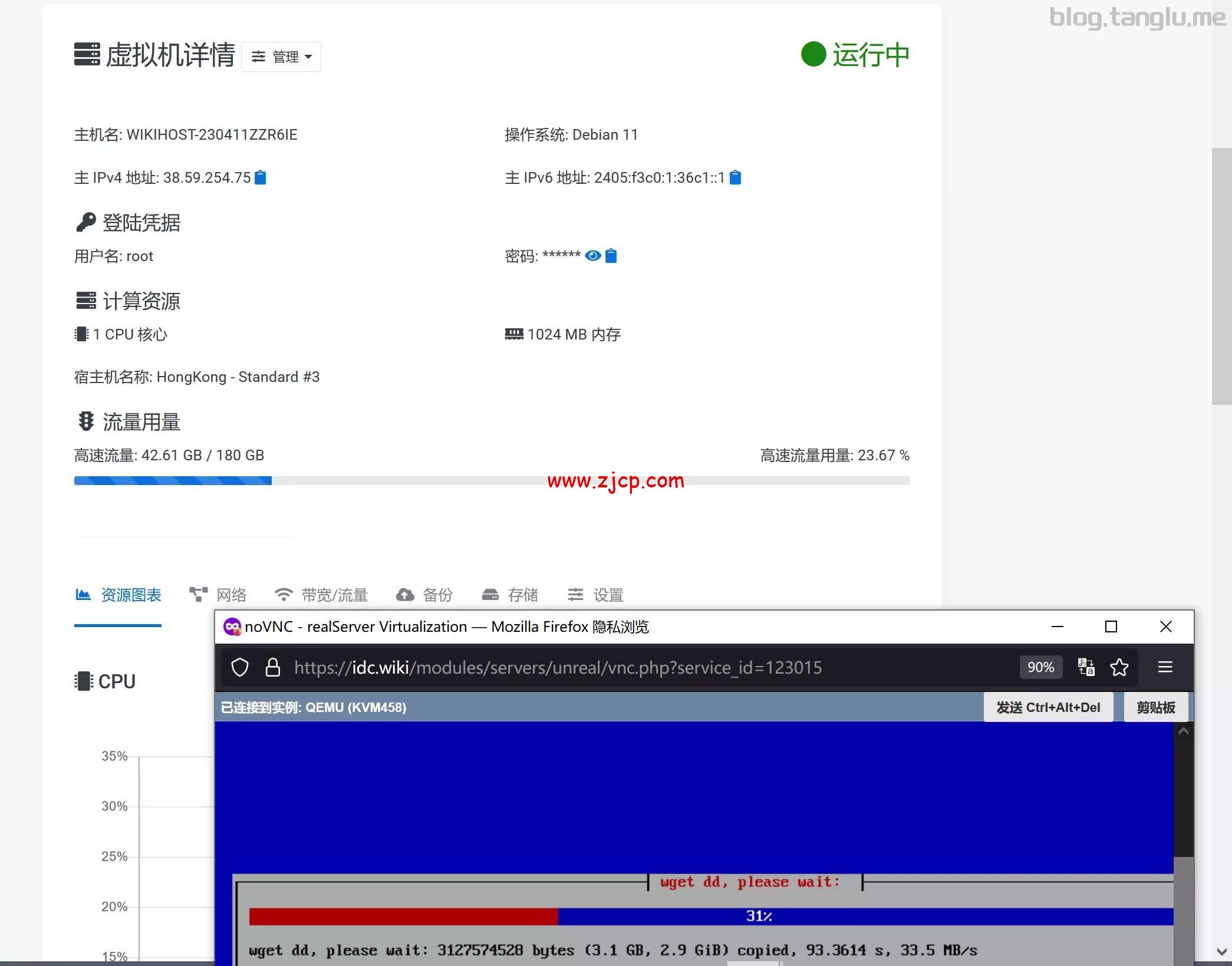Image resolution: width=1232 pixels, height=966 pixels.
Task: Click the noVNC window scrollbar up arrow
Action: point(1183,731)
